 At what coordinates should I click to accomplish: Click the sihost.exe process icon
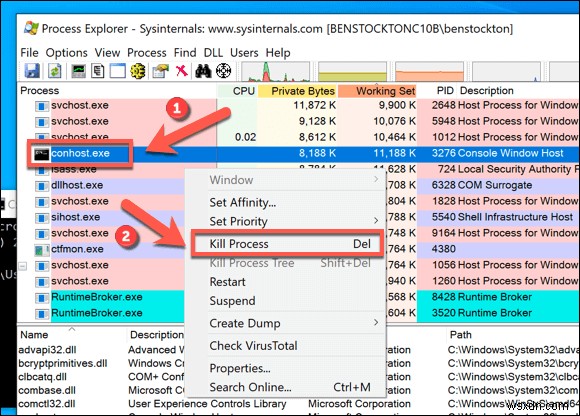(x=42, y=217)
